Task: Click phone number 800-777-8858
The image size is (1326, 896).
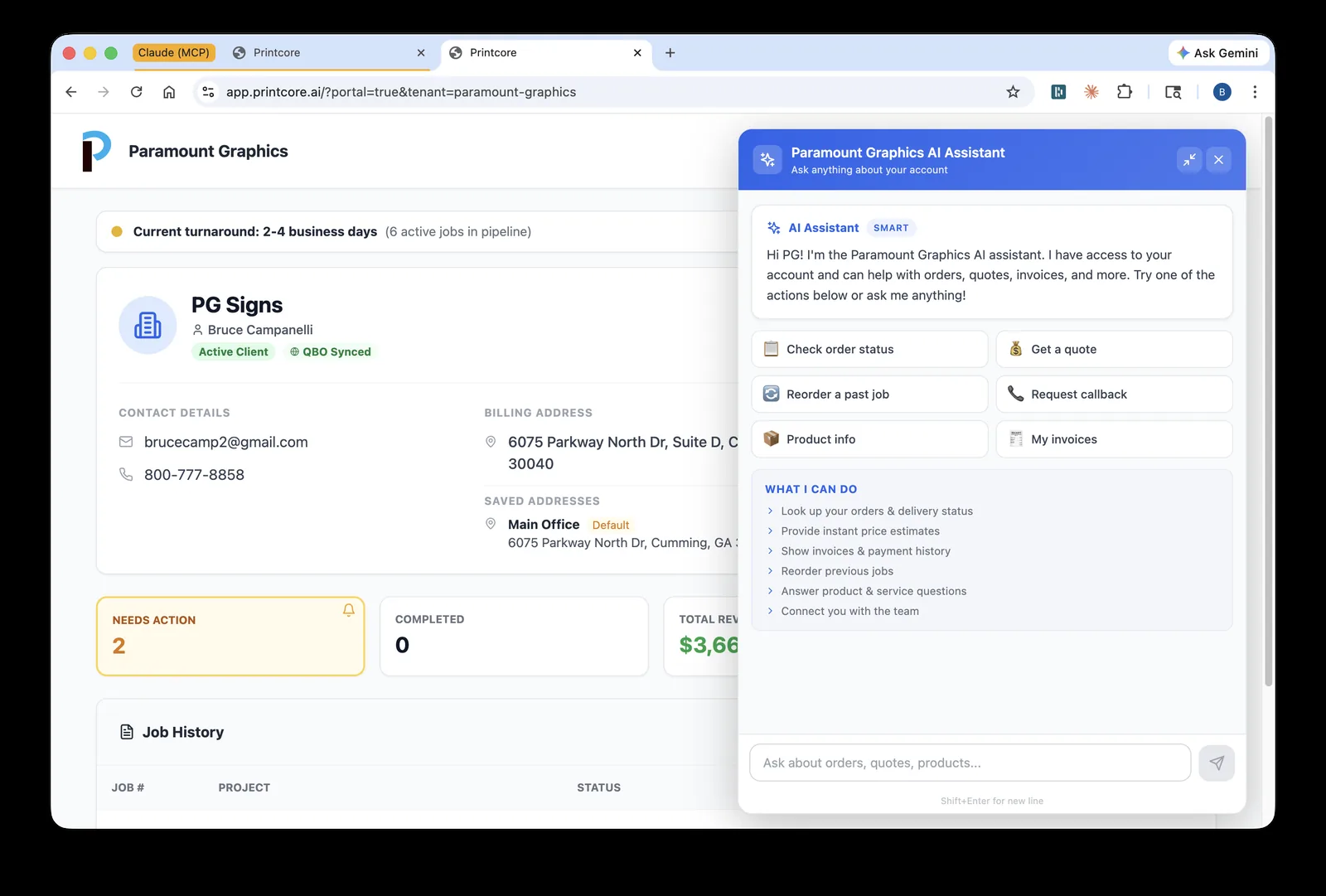Action: tap(194, 475)
